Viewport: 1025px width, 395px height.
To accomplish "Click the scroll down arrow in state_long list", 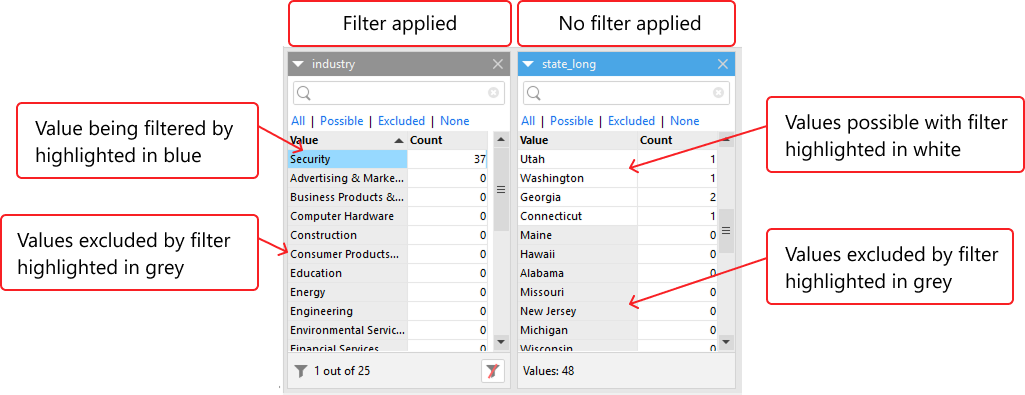I will tap(726, 341).
